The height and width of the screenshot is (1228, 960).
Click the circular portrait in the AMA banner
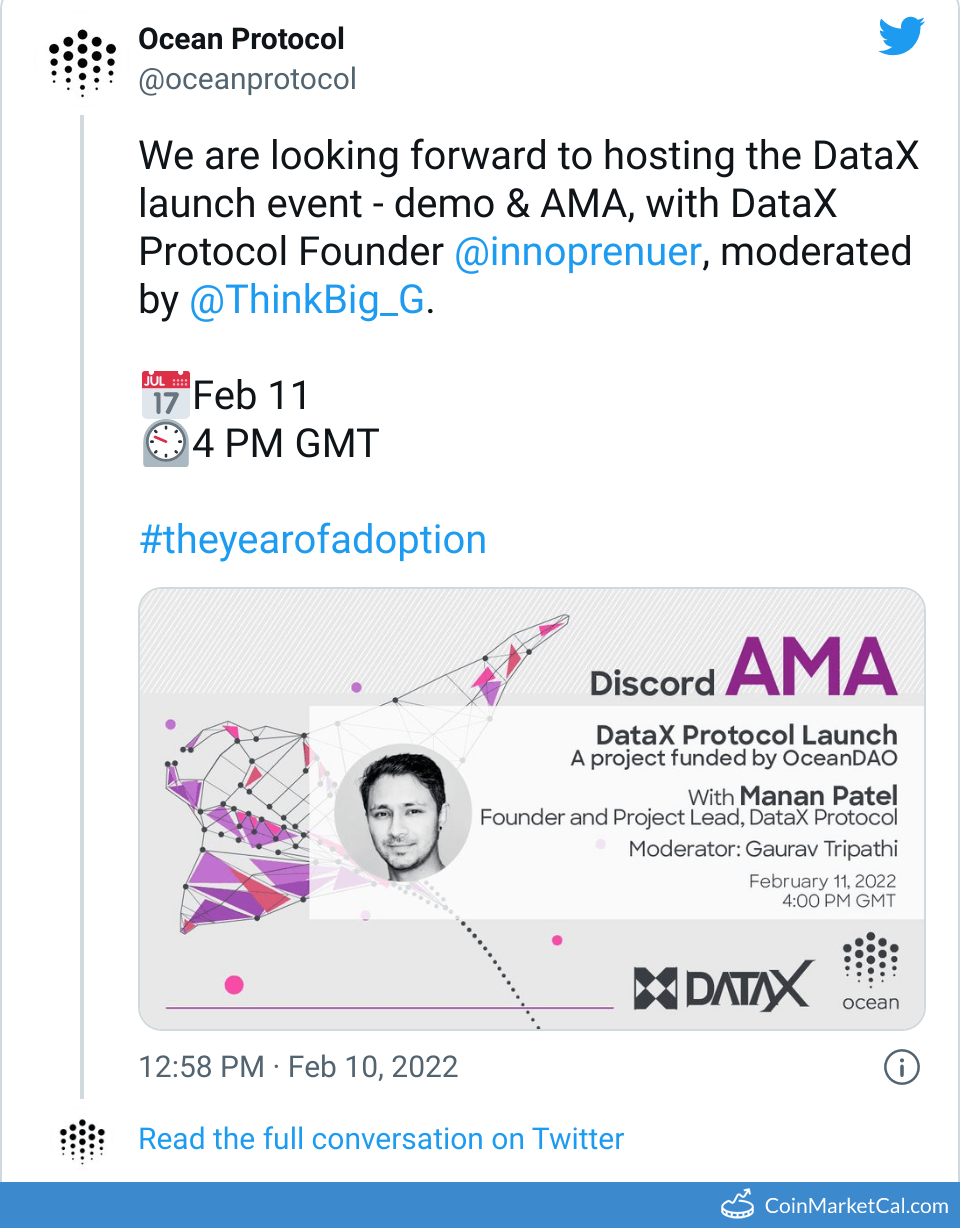pos(403,812)
